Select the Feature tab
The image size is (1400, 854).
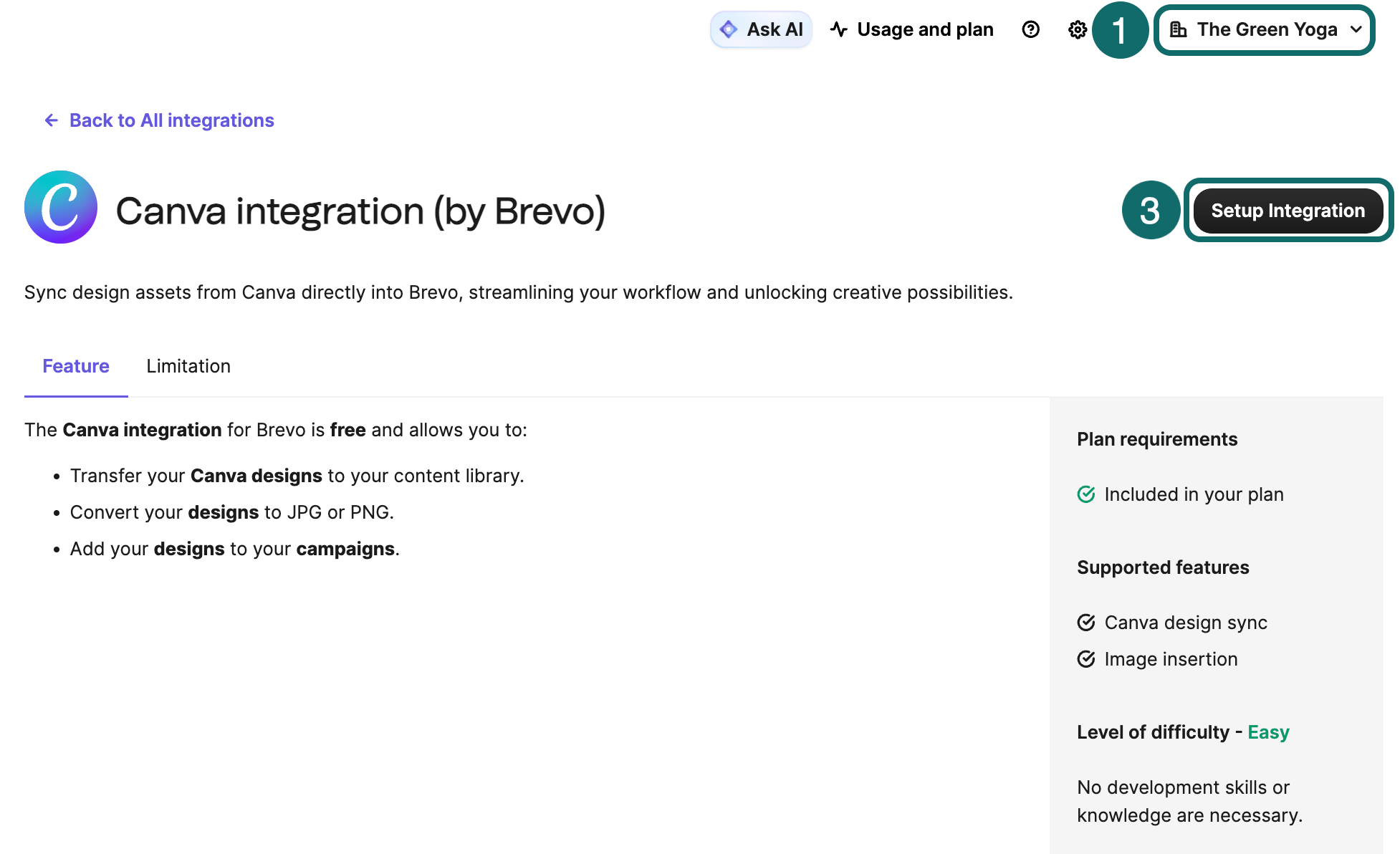tap(75, 366)
